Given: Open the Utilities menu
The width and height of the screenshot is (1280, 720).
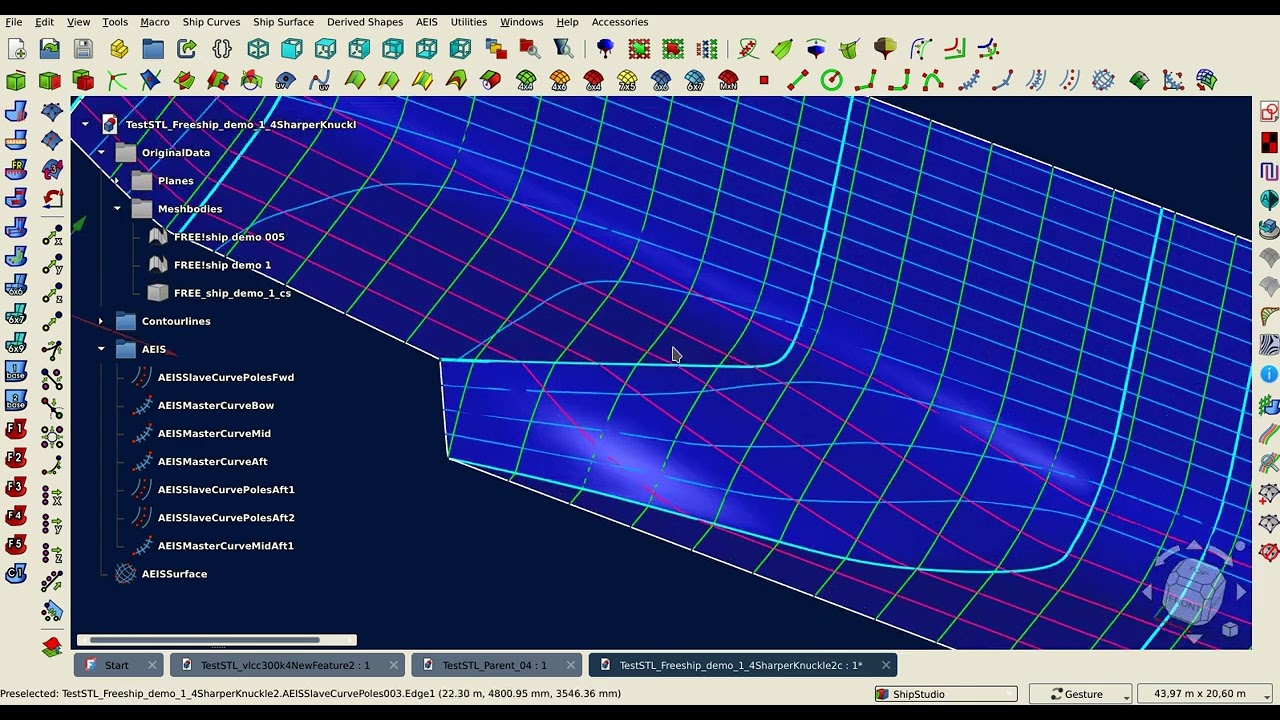Looking at the screenshot, I should coord(468,22).
